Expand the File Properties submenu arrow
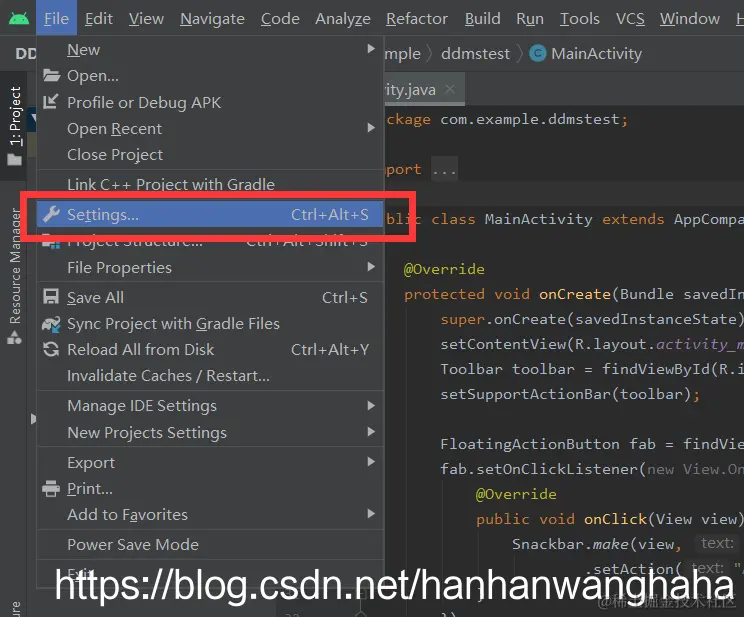 [371, 267]
